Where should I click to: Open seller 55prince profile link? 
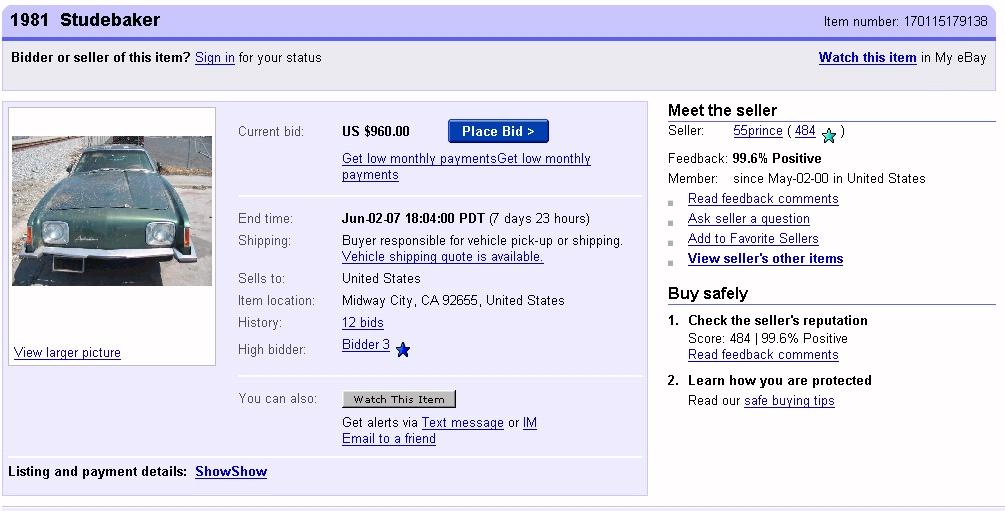(x=758, y=130)
